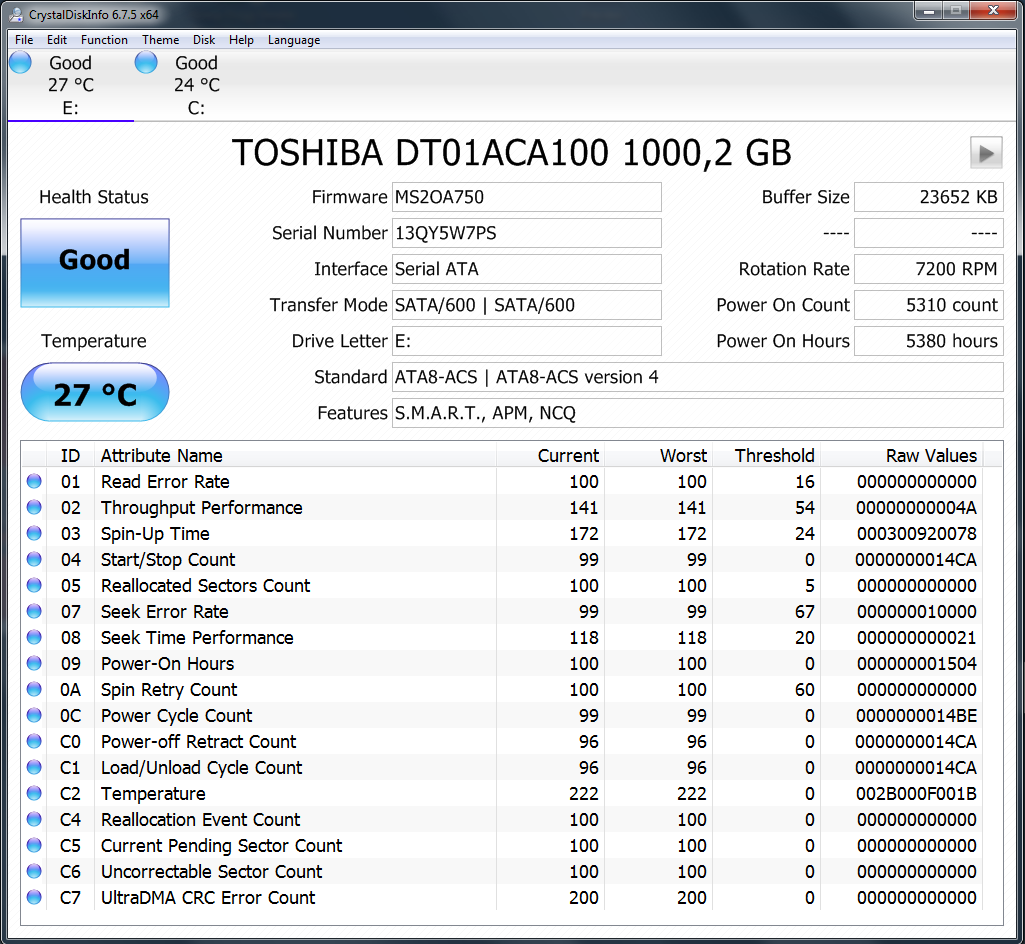The width and height of the screenshot is (1025, 944).
Task: Click the Drive Letter field E:
Action: click(x=526, y=341)
